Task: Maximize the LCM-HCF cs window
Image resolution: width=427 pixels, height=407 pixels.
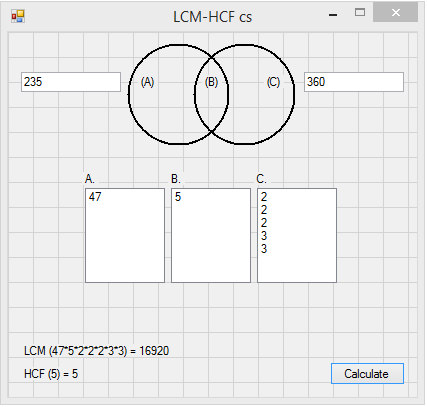Action: (x=360, y=13)
